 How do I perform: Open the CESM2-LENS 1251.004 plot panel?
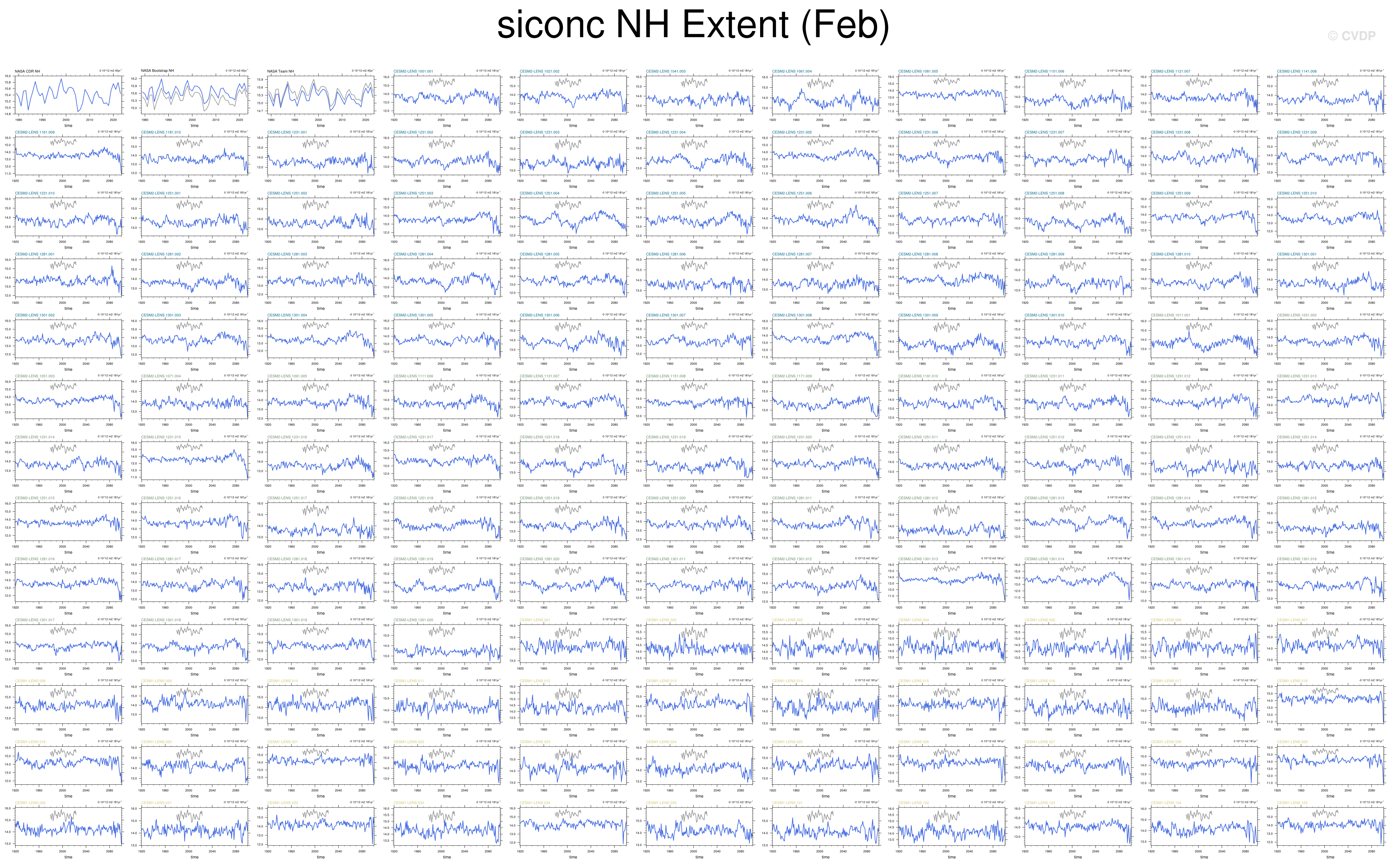click(x=573, y=217)
